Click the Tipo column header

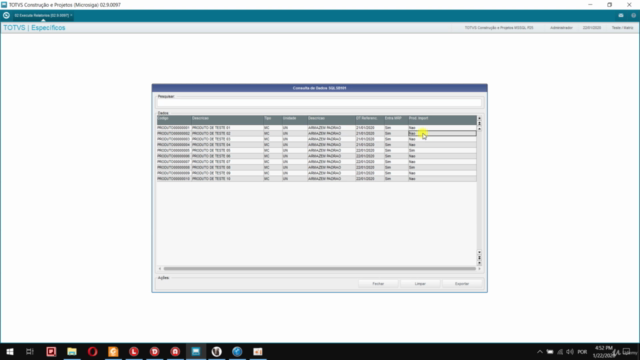(273, 120)
